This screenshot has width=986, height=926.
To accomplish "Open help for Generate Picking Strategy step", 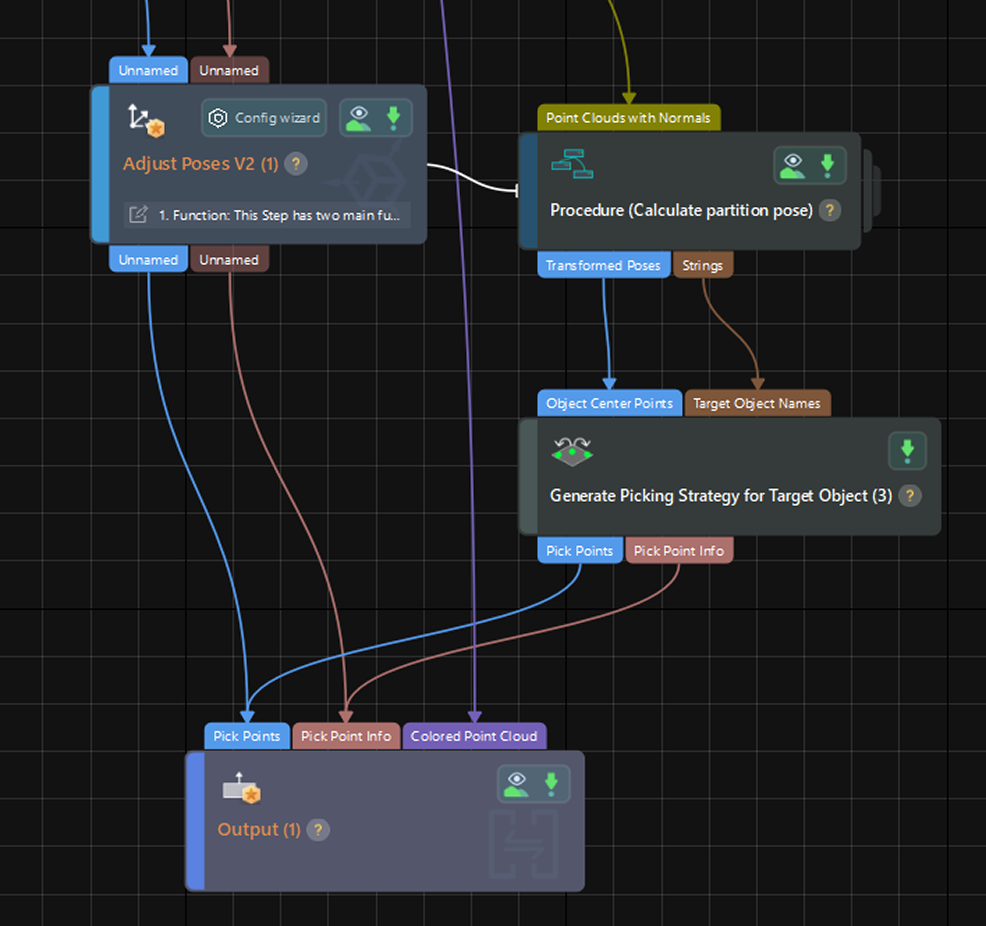I will pos(910,496).
